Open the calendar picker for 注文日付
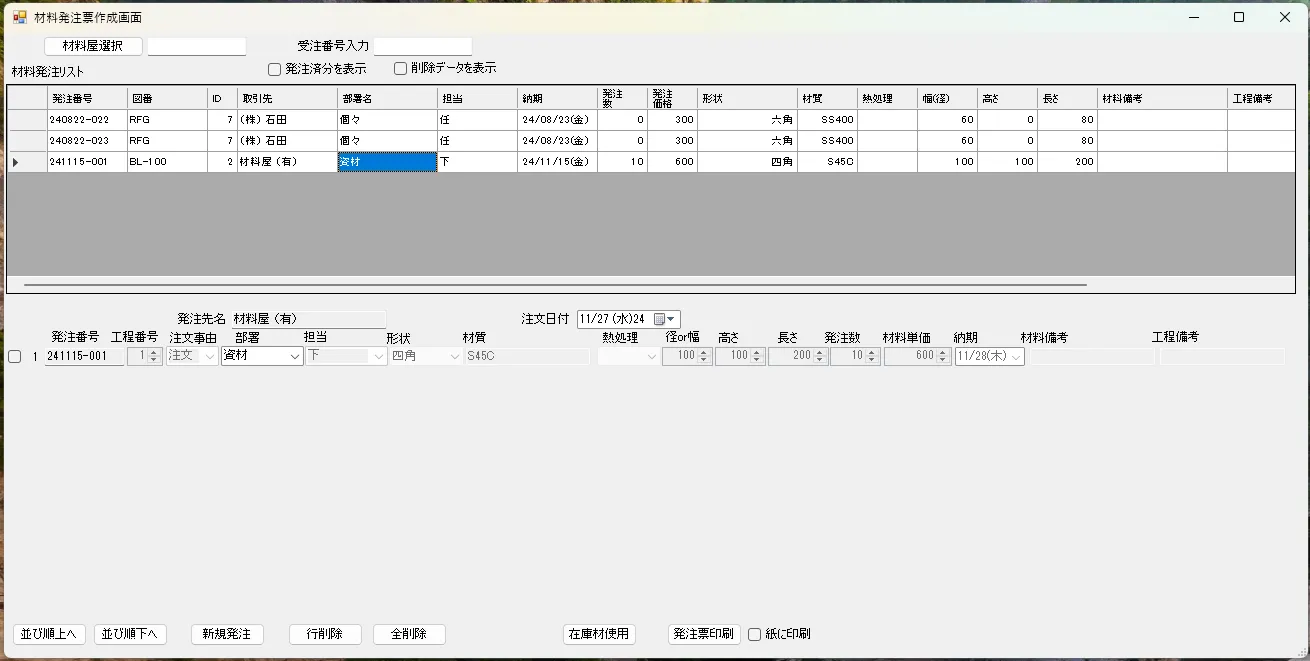Viewport: 1310px width, 661px height. (x=665, y=319)
